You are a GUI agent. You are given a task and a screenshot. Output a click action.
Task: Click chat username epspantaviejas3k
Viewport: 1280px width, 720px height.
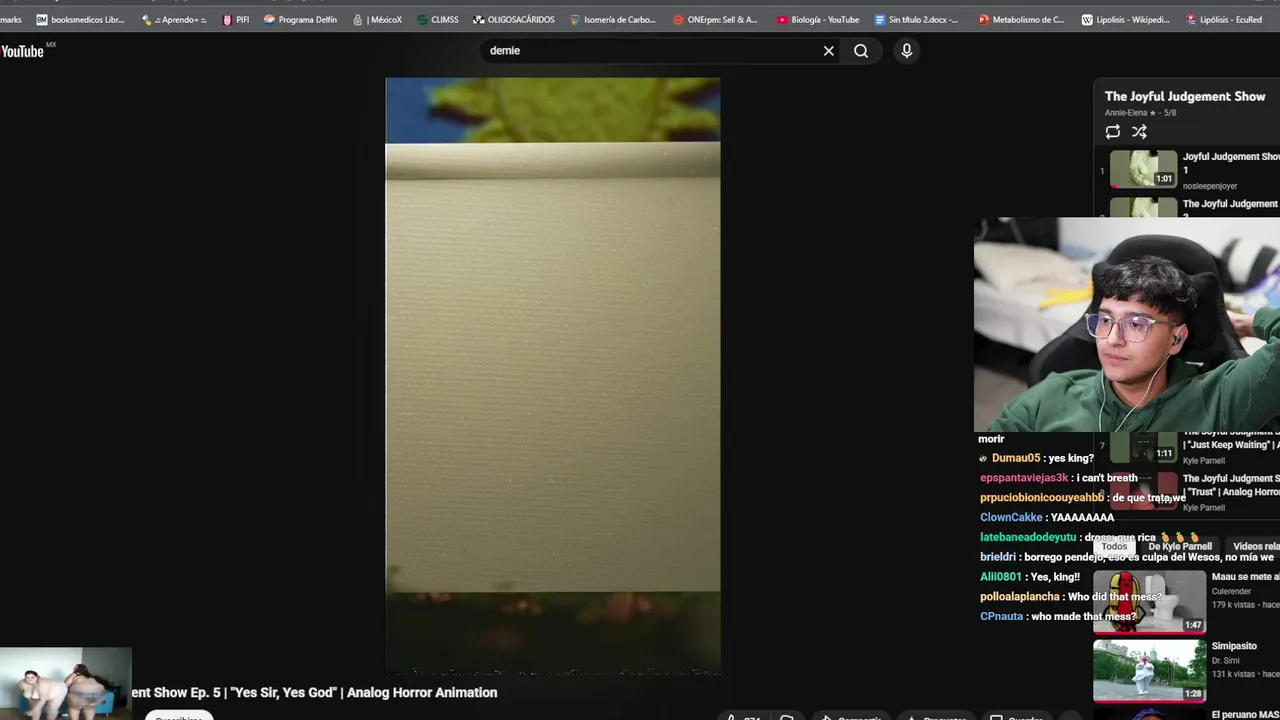click(1024, 478)
